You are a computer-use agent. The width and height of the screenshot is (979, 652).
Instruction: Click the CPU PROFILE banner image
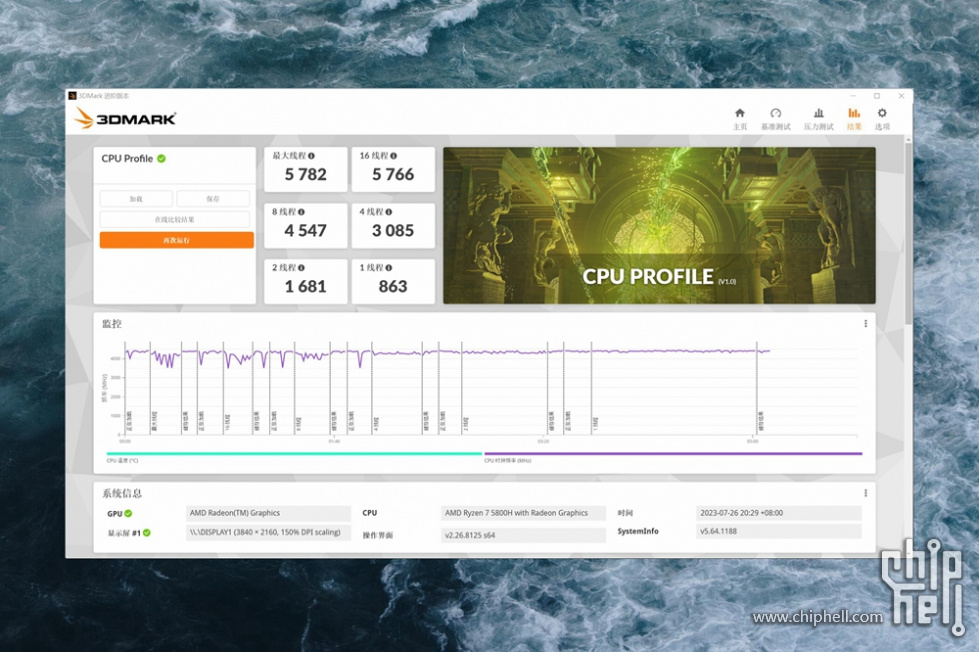click(659, 225)
